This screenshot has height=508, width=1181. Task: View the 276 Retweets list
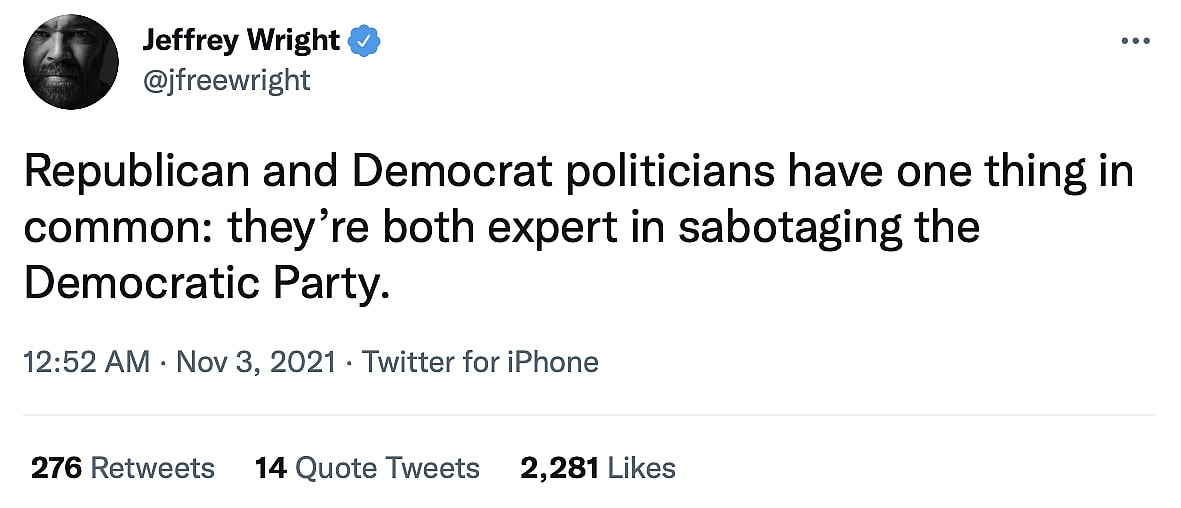pyautogui.click(x=123, y=468)
